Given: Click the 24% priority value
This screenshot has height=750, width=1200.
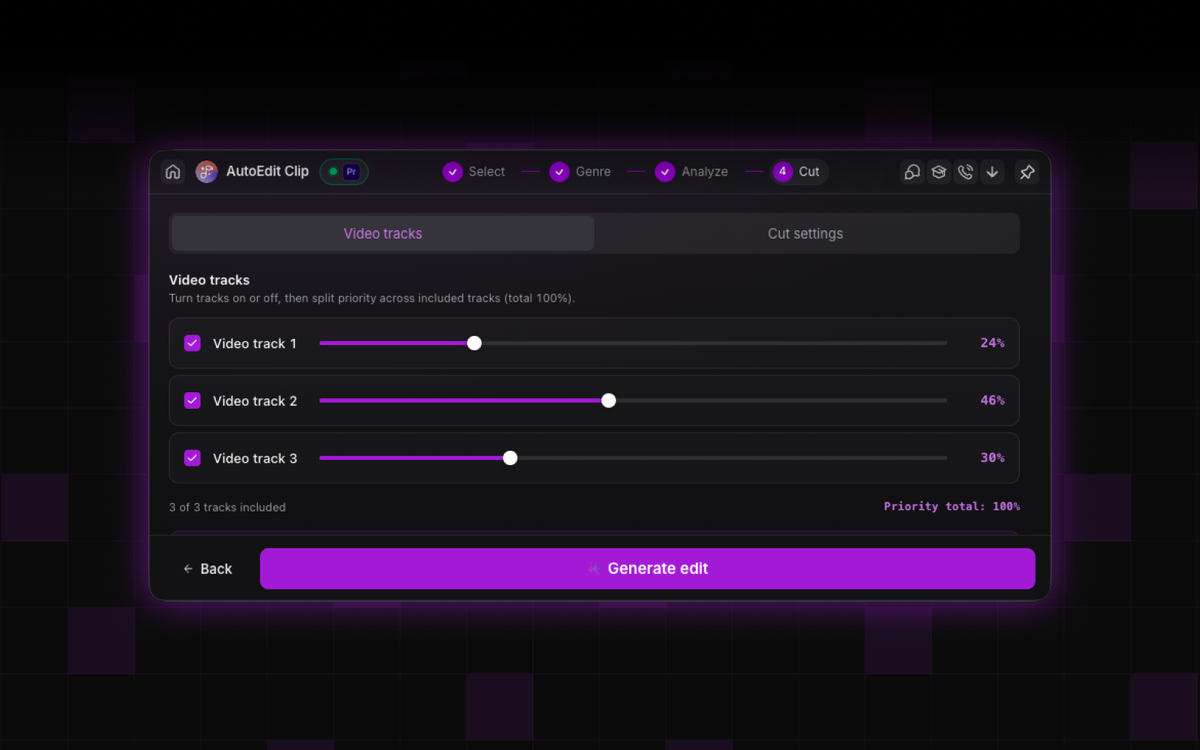Looking at the screenshot, I should (992, 343).
